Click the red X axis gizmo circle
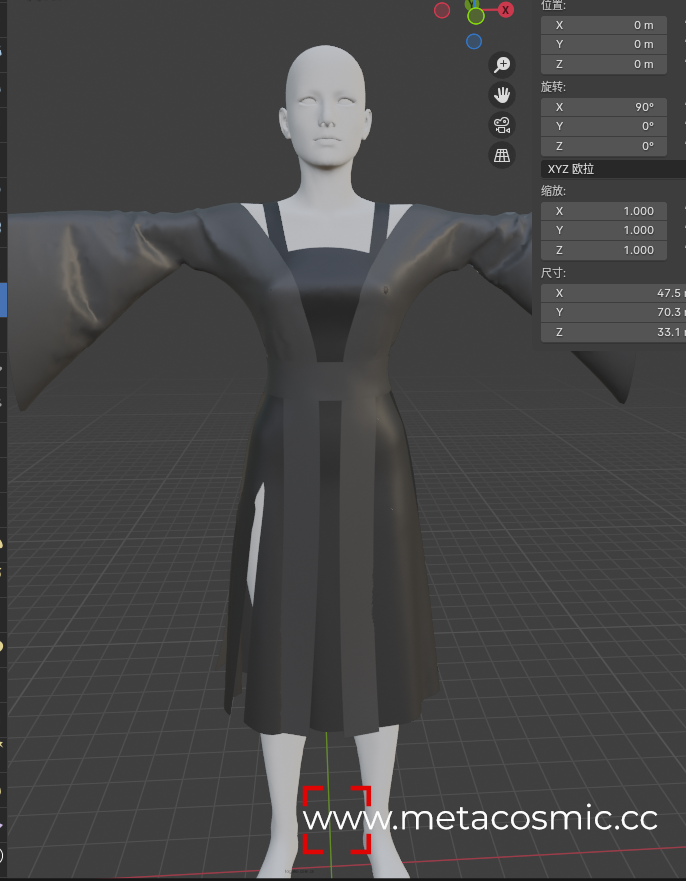The image size is (686, 881). click(506, 10)
